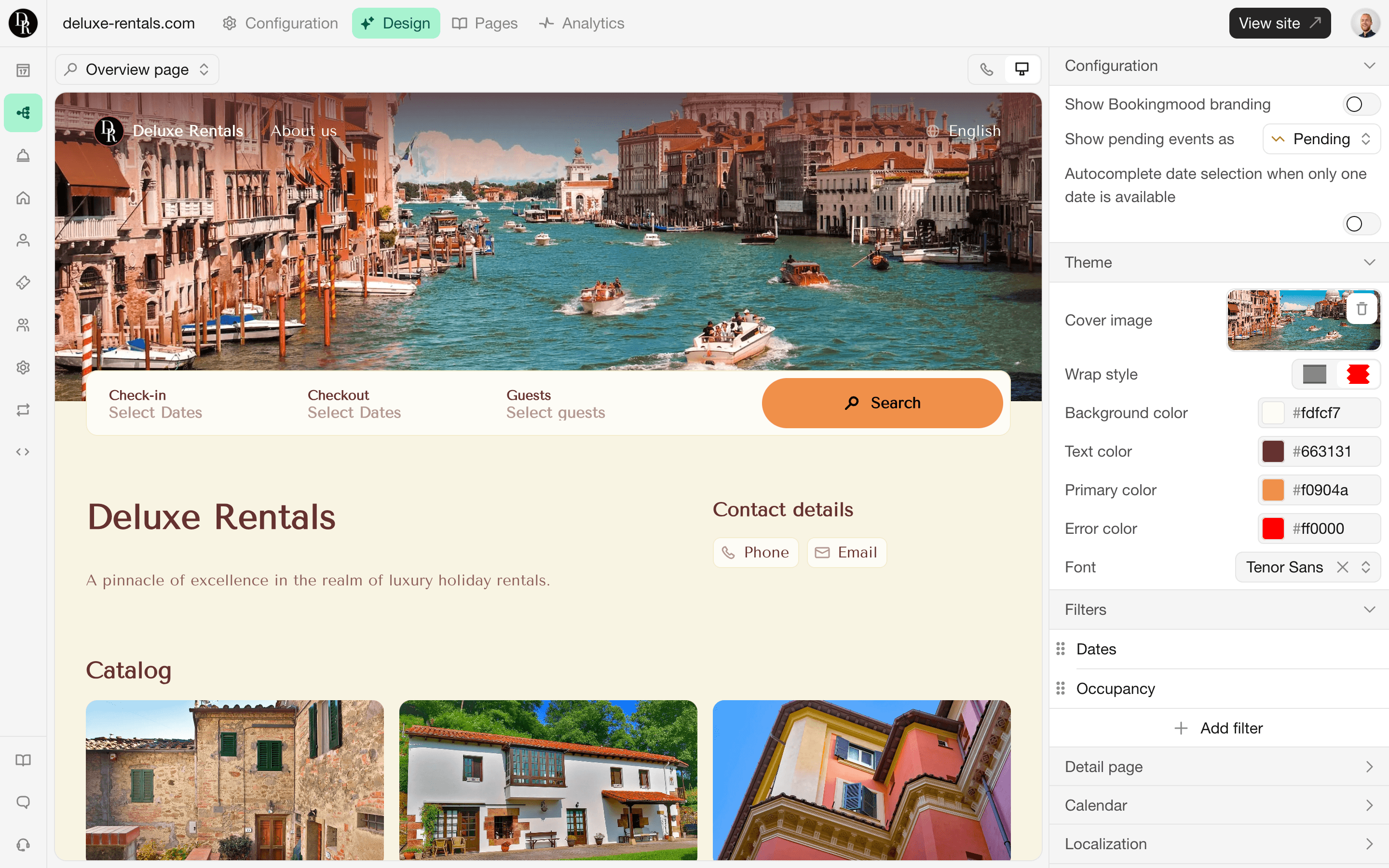Switch to the Analytics tab
The width and height of the screenshot is (1389, 868).
(582, 23)
